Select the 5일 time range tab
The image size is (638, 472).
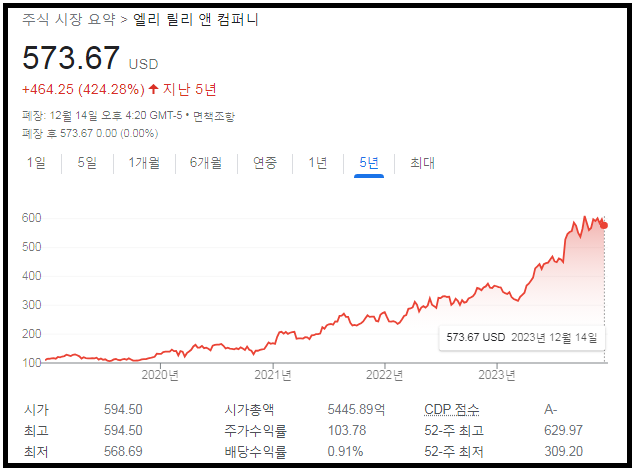tap(87, 163)
